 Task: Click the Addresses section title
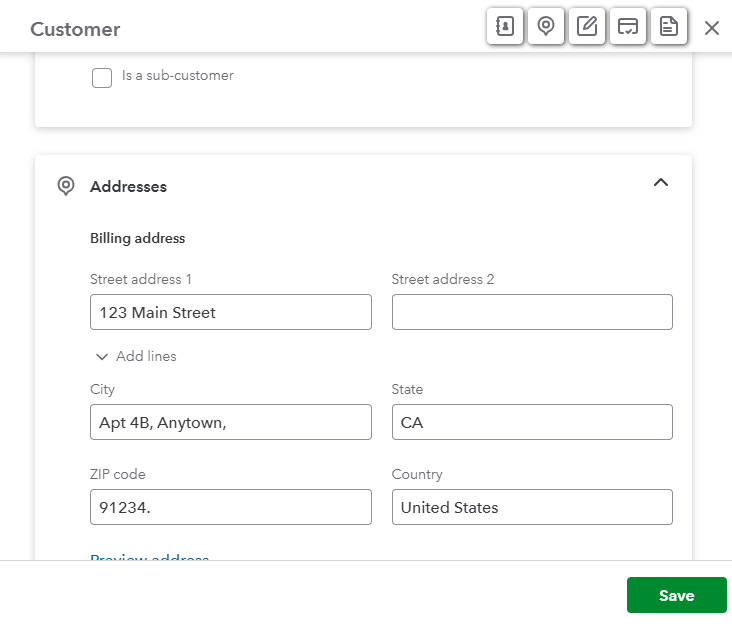pyautogui.click(x=128, y=186)
